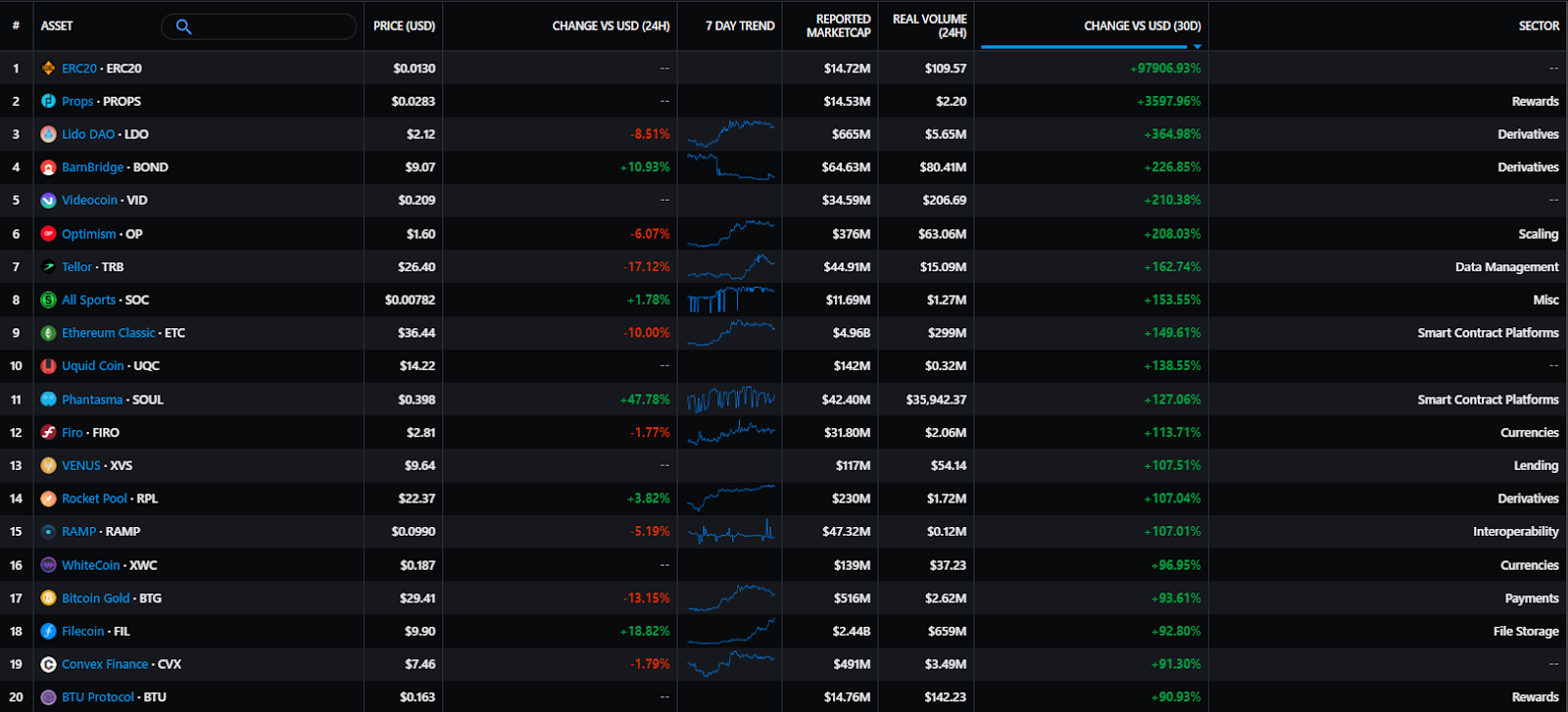The height and width of the screenshot is (712, 1568).
Task: Sort by Price (USD) column header
Action: pos(404,26)
